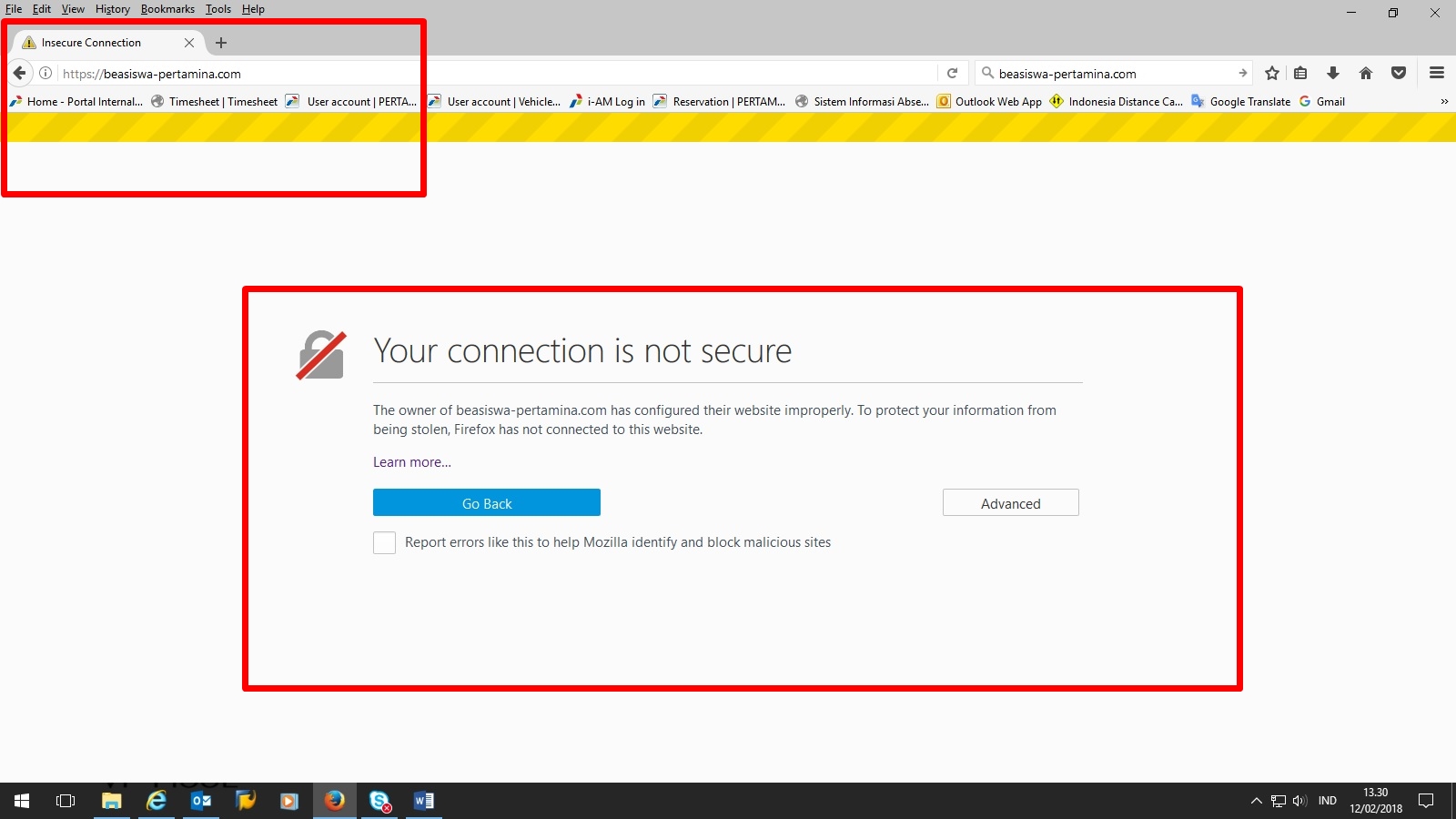
Task: Open the File menu
Action: coord(14,9)
